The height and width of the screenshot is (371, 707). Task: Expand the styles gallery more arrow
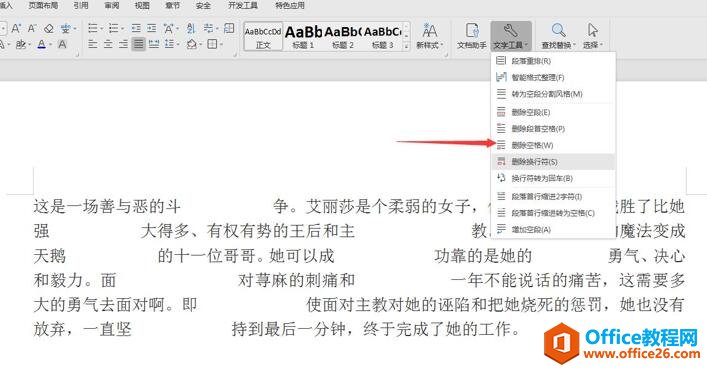coord(406,46)
